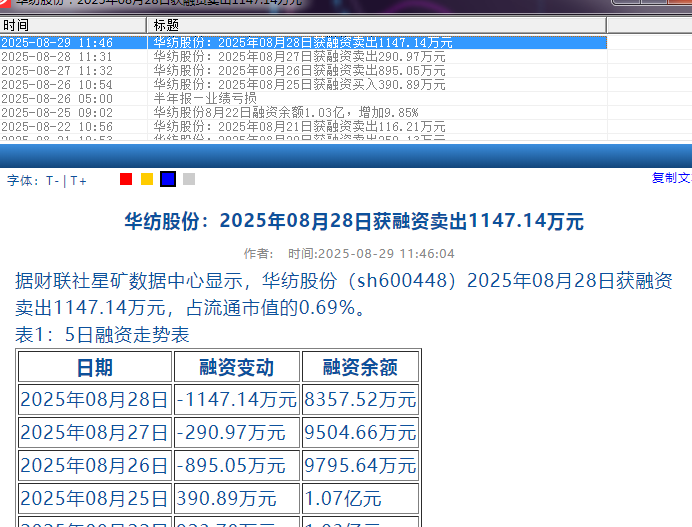Click time cell 2025-08-25 09:02
Screen dimensions: 692x527
click(57, 113)
